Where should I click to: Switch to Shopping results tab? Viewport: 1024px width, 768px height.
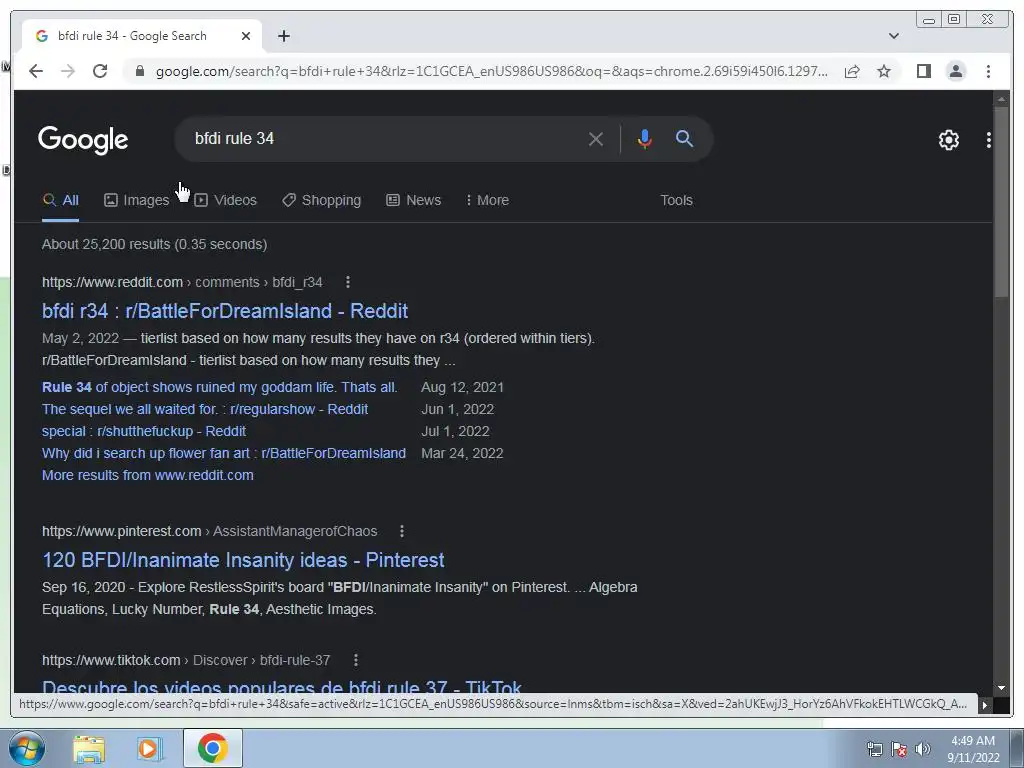[321, 200]
